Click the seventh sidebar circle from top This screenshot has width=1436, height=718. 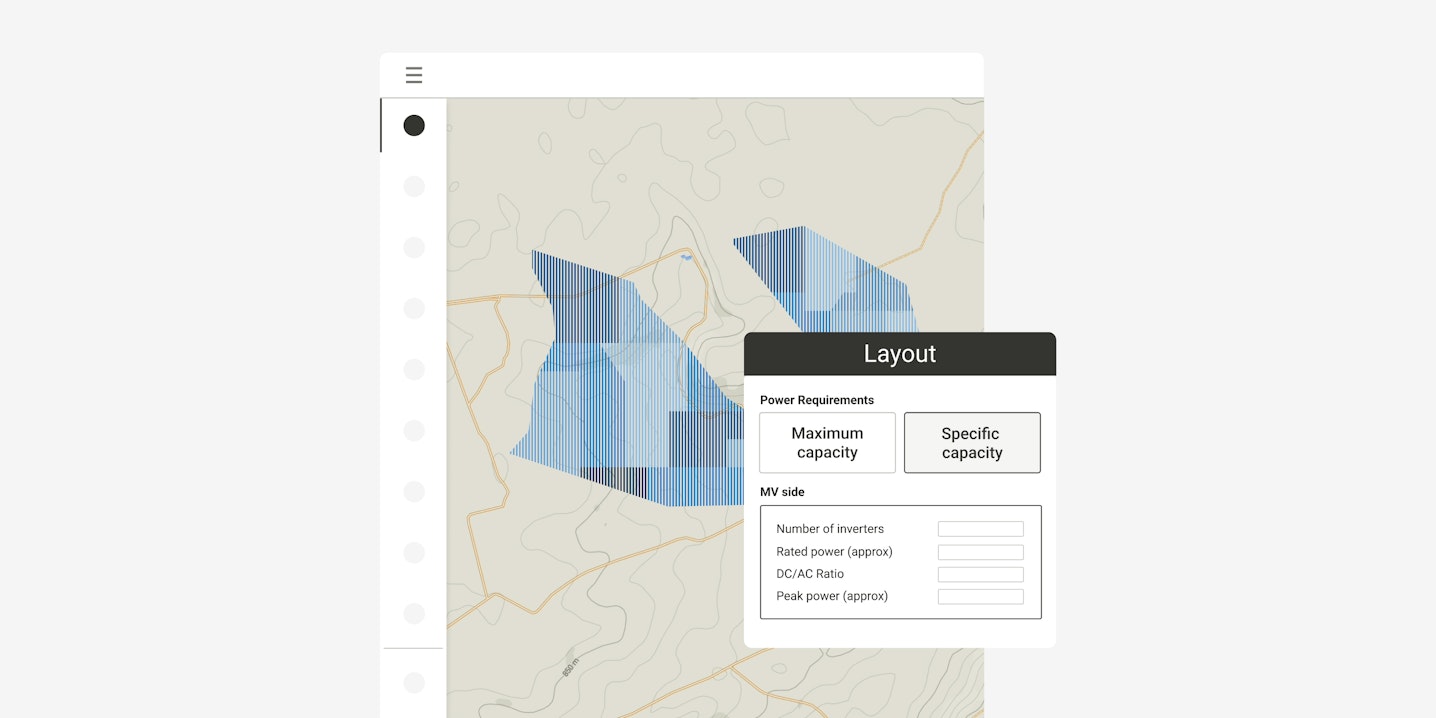click(x=414, y=492)
